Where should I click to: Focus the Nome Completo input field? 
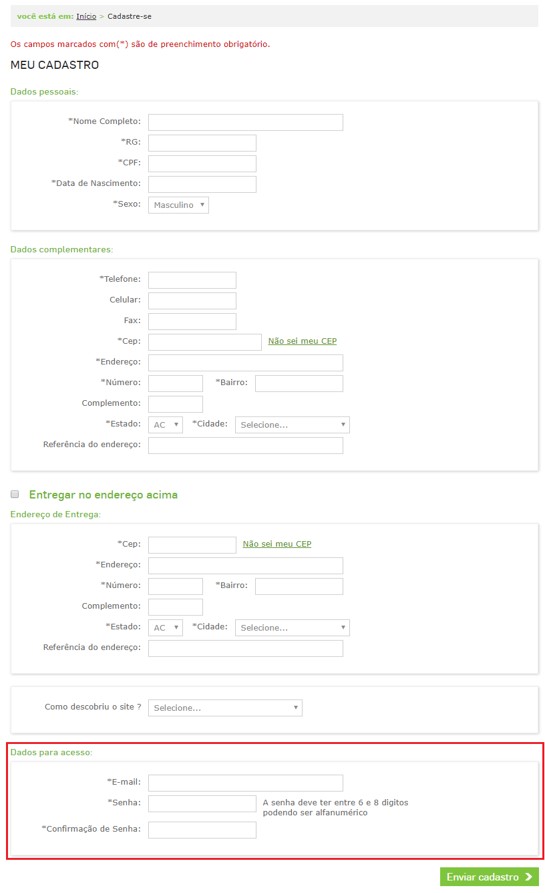coord(245,122)
